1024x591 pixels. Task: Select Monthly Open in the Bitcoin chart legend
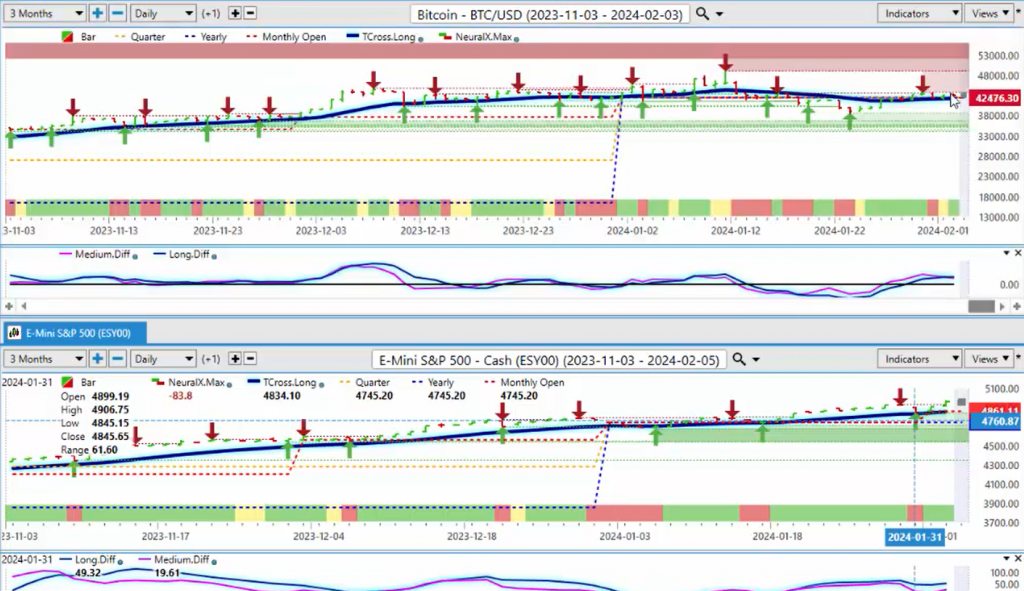pos(294,37)
